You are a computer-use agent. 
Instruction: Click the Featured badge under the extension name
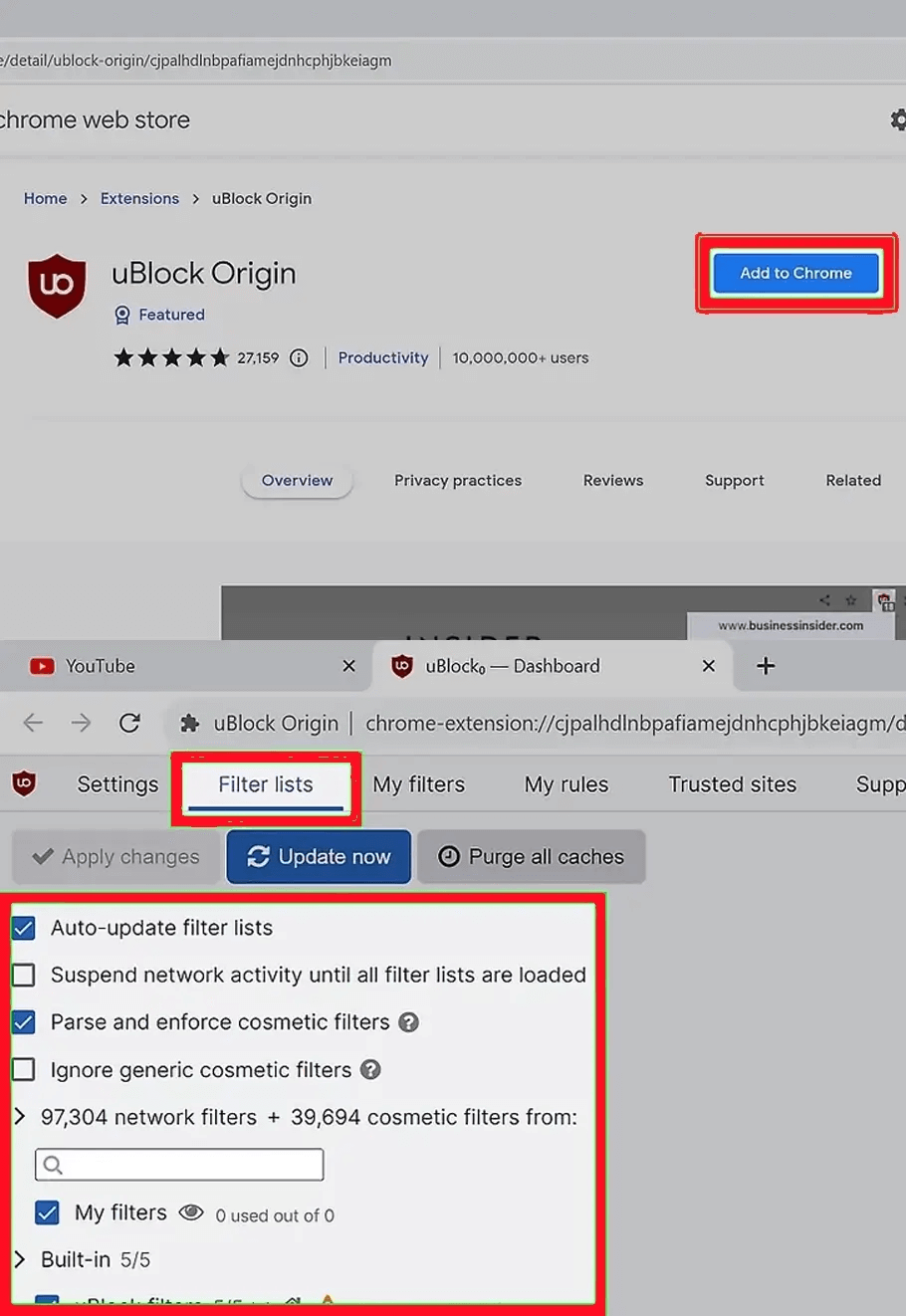pos(159,315)
